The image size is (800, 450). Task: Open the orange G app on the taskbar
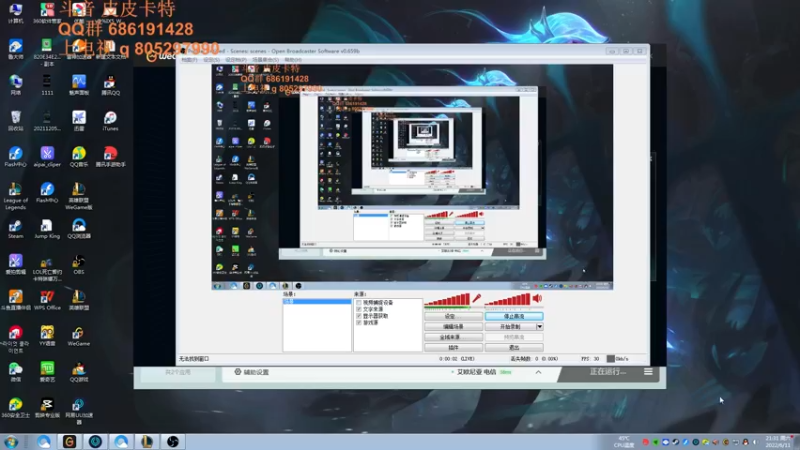coord(69,441)
